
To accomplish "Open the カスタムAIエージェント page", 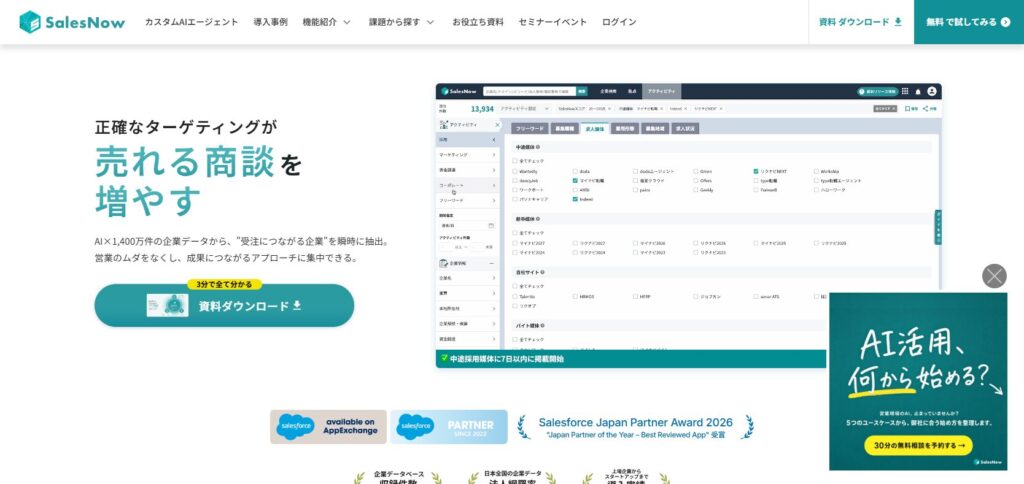I will (191, 22).
